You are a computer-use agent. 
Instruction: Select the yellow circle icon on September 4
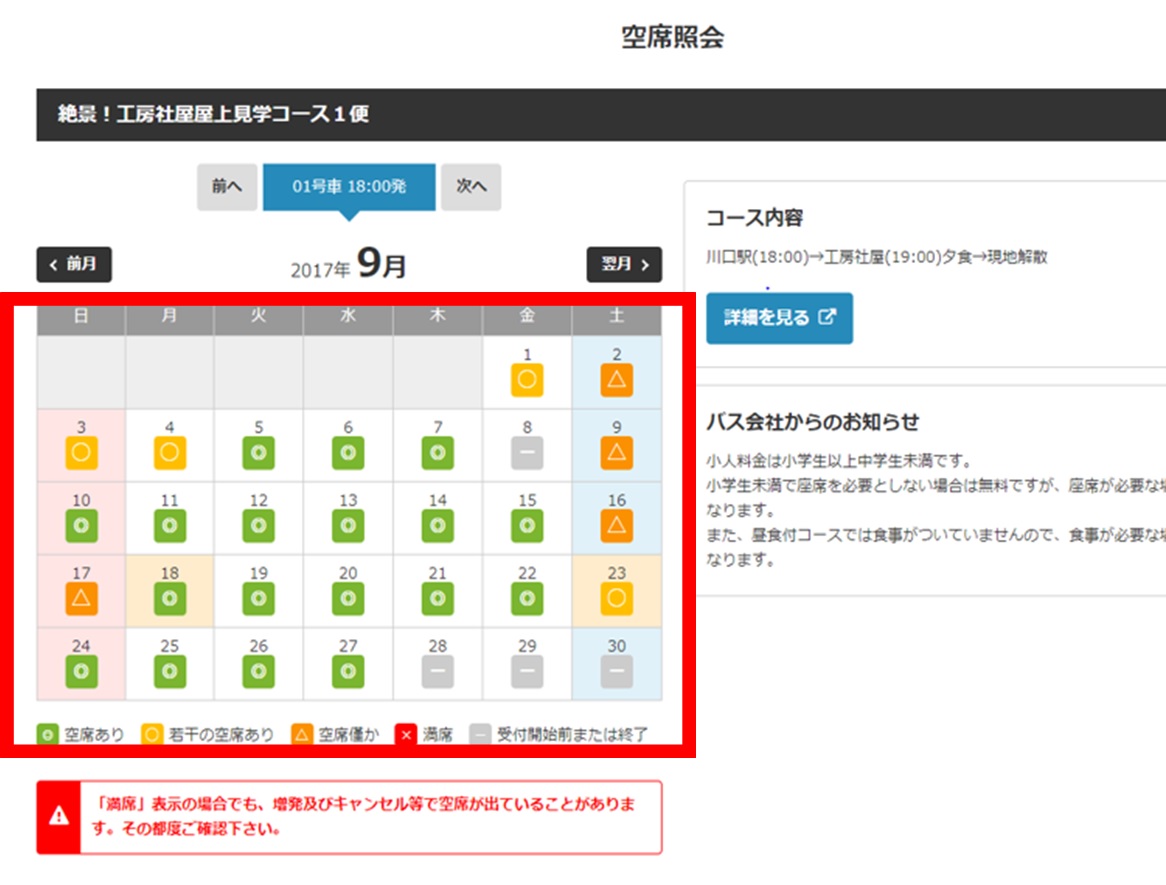tap(170, 453)
